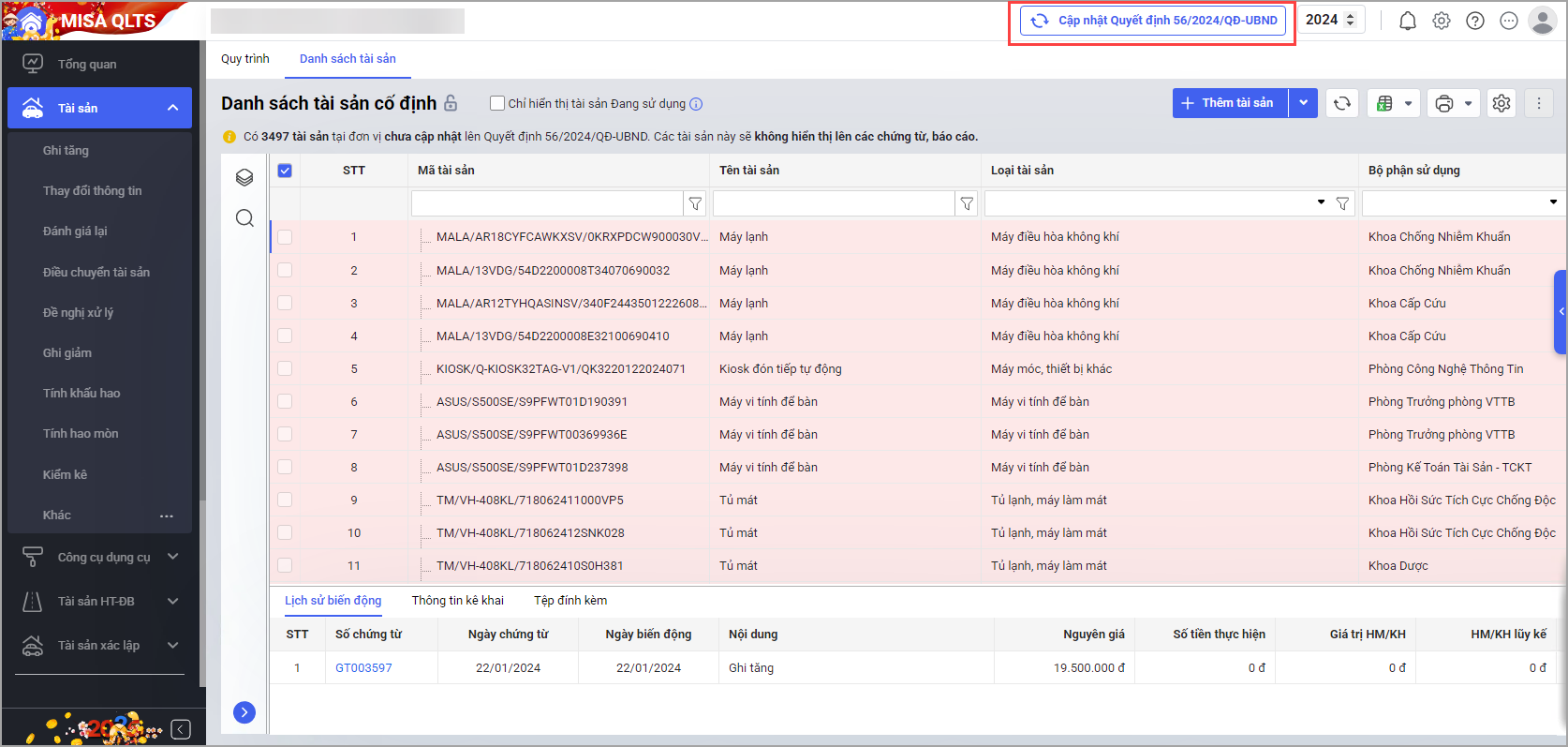The image size is (1568, 747).
Task: Click filter icon for Mã tài sản column
Action: coord(695,203)
